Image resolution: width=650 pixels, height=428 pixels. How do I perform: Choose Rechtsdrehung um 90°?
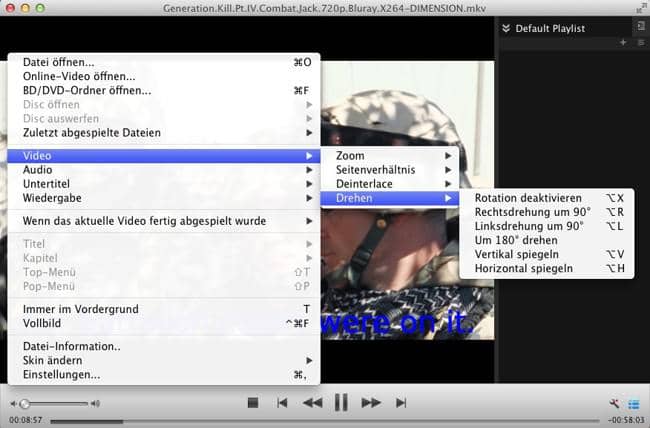point(547,212)
